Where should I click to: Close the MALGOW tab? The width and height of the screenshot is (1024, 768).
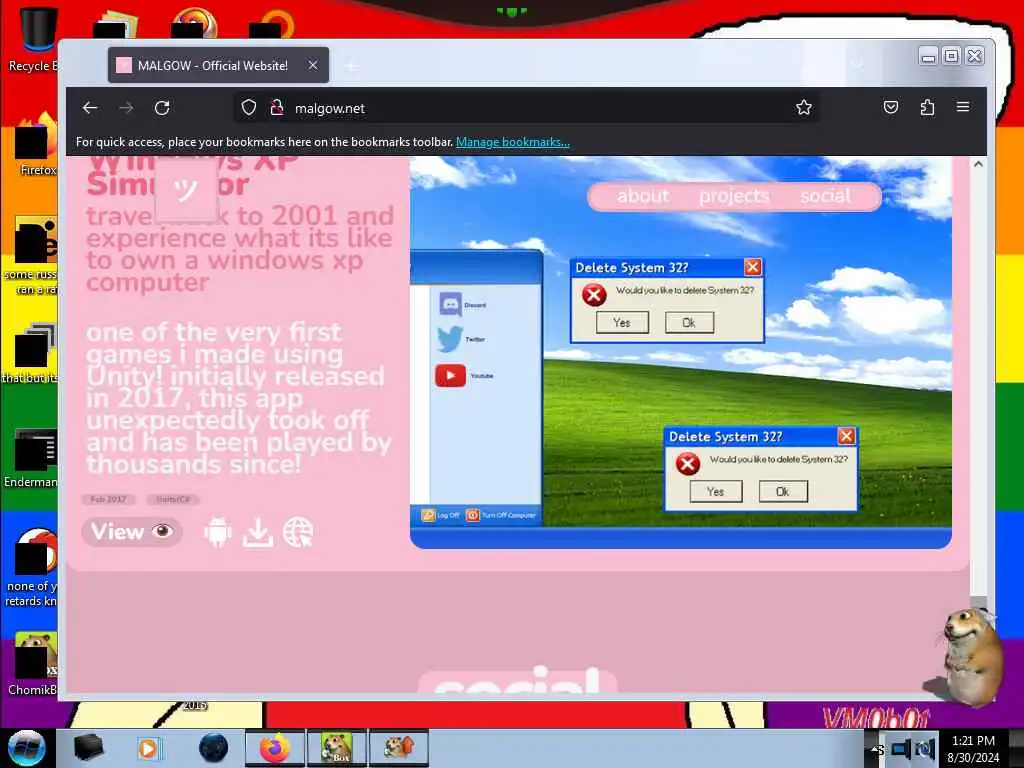click(x=313, y=65)
